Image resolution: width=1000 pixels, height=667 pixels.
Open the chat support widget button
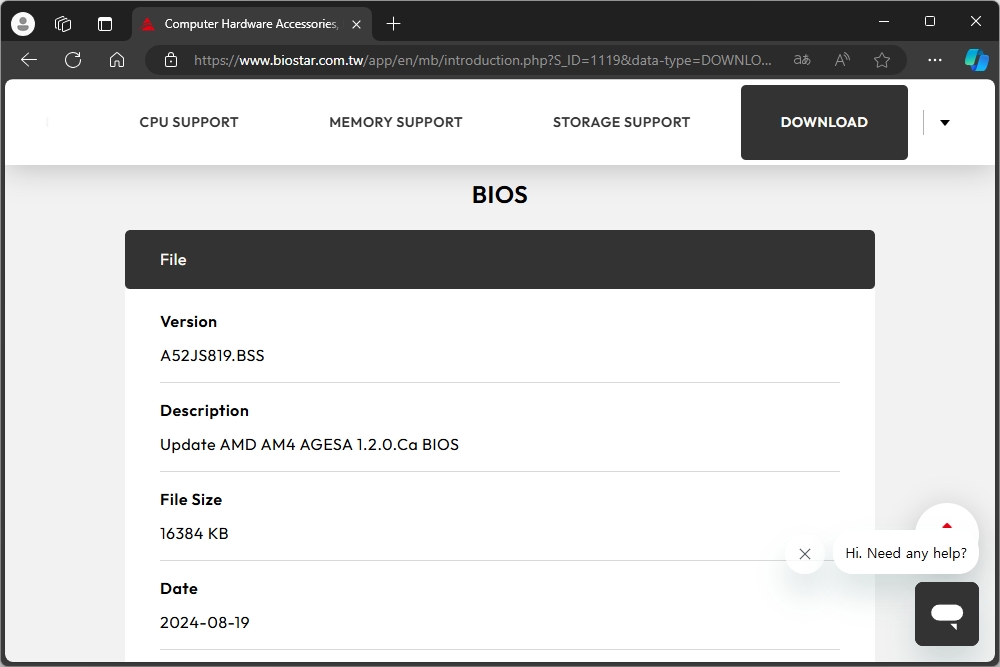pyautogui.click(x=946, y=614)
